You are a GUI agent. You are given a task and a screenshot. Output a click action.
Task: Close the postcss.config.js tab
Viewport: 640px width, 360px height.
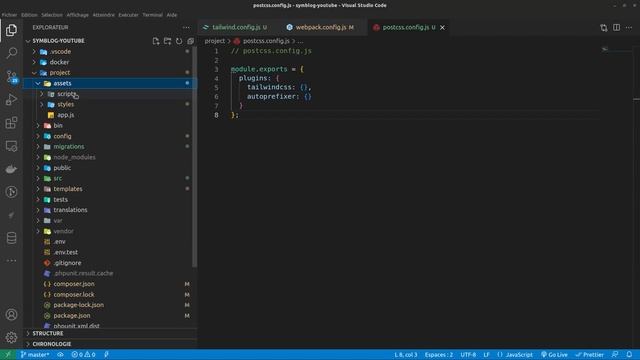(442, 27)
